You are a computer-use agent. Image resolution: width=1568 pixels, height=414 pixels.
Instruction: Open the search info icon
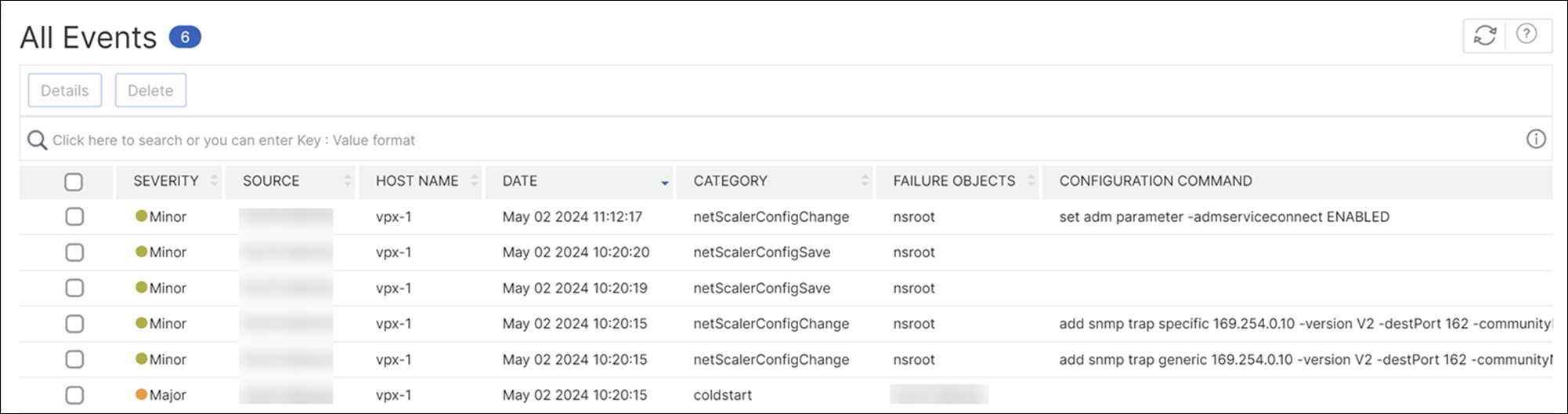(1536, 139)
